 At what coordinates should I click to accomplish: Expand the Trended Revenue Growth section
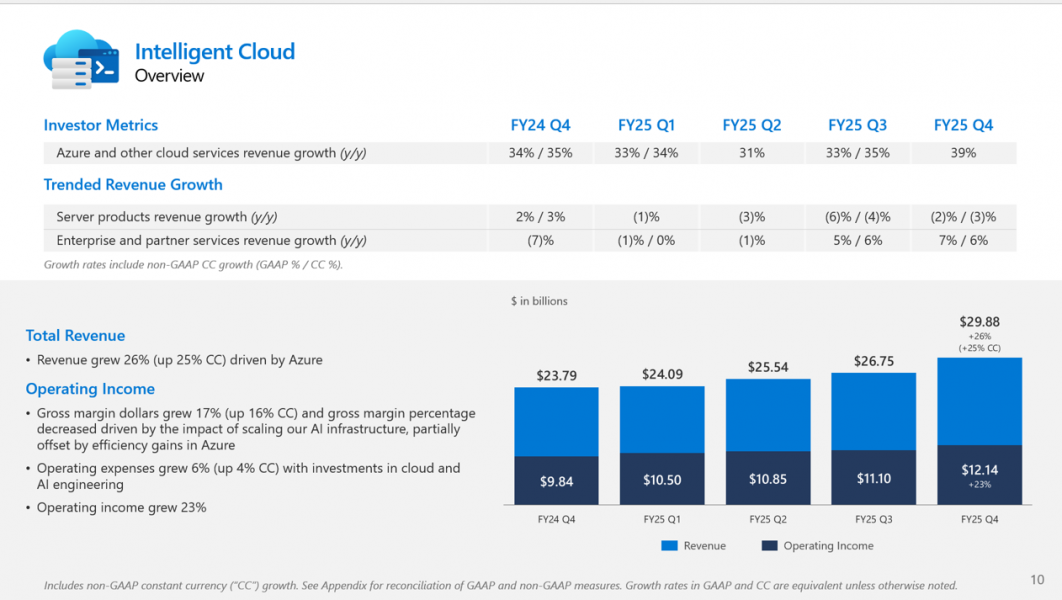(x=133, y=184)
